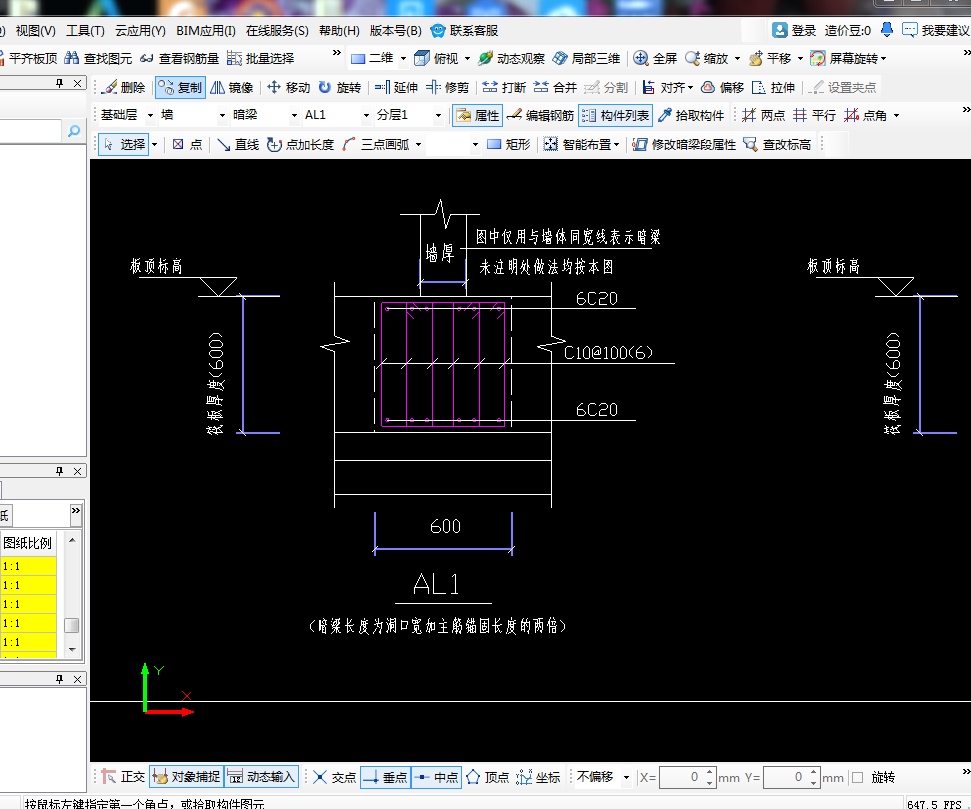The height and width of the screenshot is (809, 971).
Task: Open the 工具(T) menu
Action: click(x=85, y=30)
